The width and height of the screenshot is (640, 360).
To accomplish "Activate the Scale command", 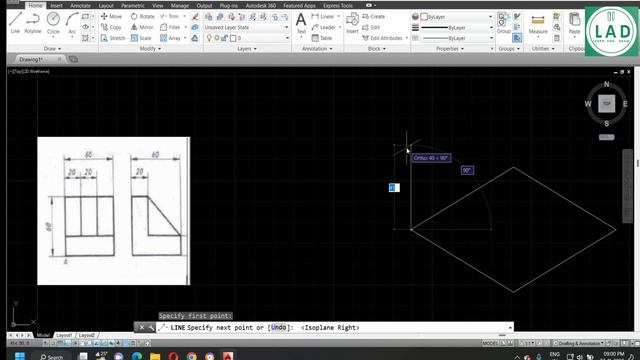I will pyautogui.click(x=141, y=38).
